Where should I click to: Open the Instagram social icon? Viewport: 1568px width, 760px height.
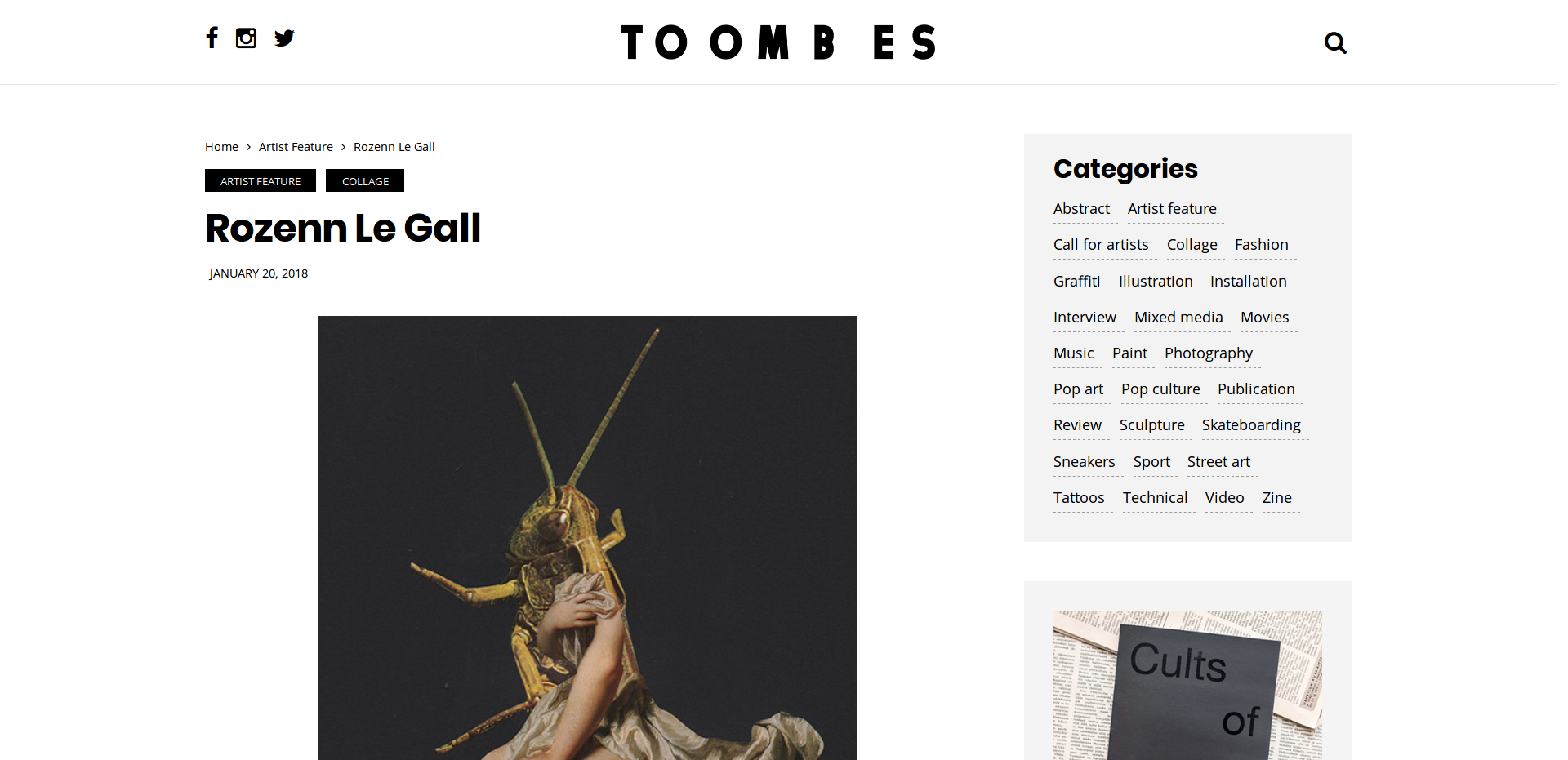pos(246,38)
